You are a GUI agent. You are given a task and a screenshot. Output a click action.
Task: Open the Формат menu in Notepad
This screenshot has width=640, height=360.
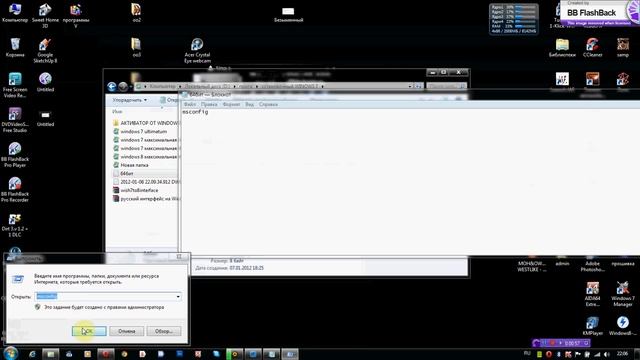coord(231,104)
